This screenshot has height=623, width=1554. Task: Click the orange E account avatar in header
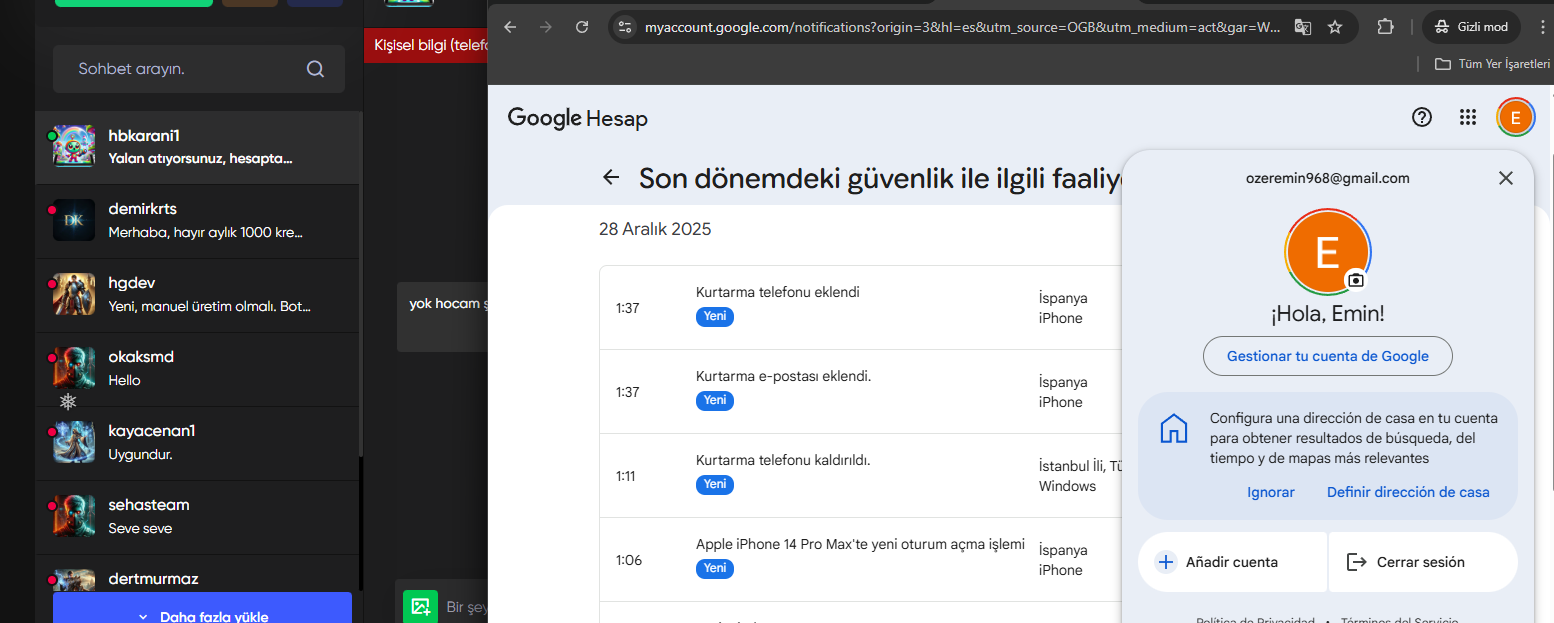click(1515, 118)
